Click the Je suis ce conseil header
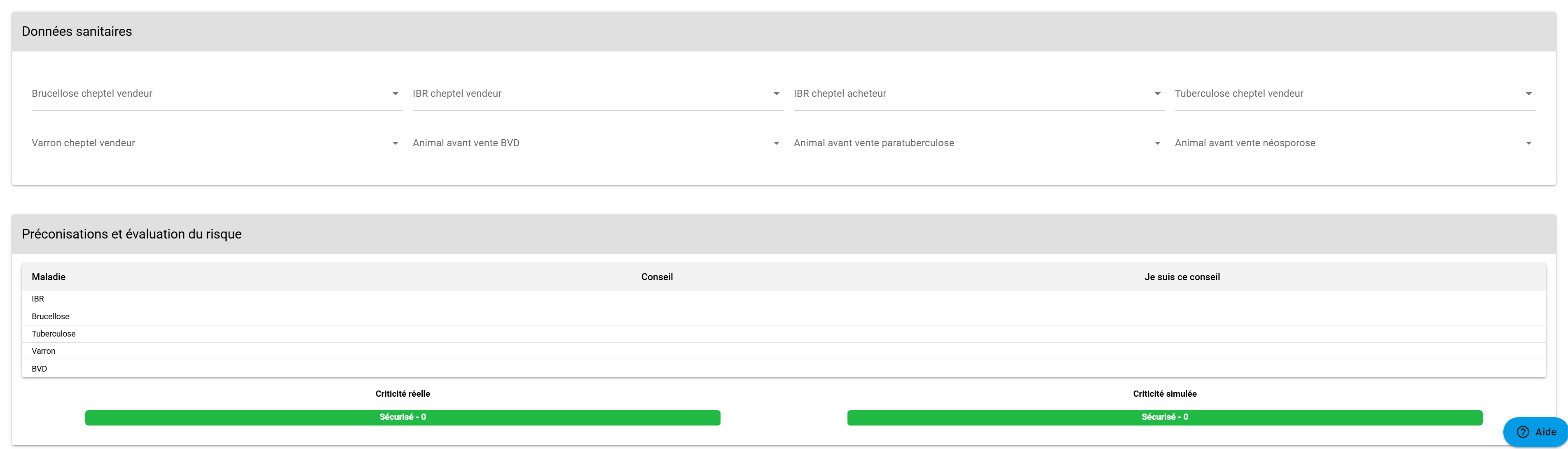Image resolution: width=1568 pixels, height=449 pixels. click(1182, 277)
